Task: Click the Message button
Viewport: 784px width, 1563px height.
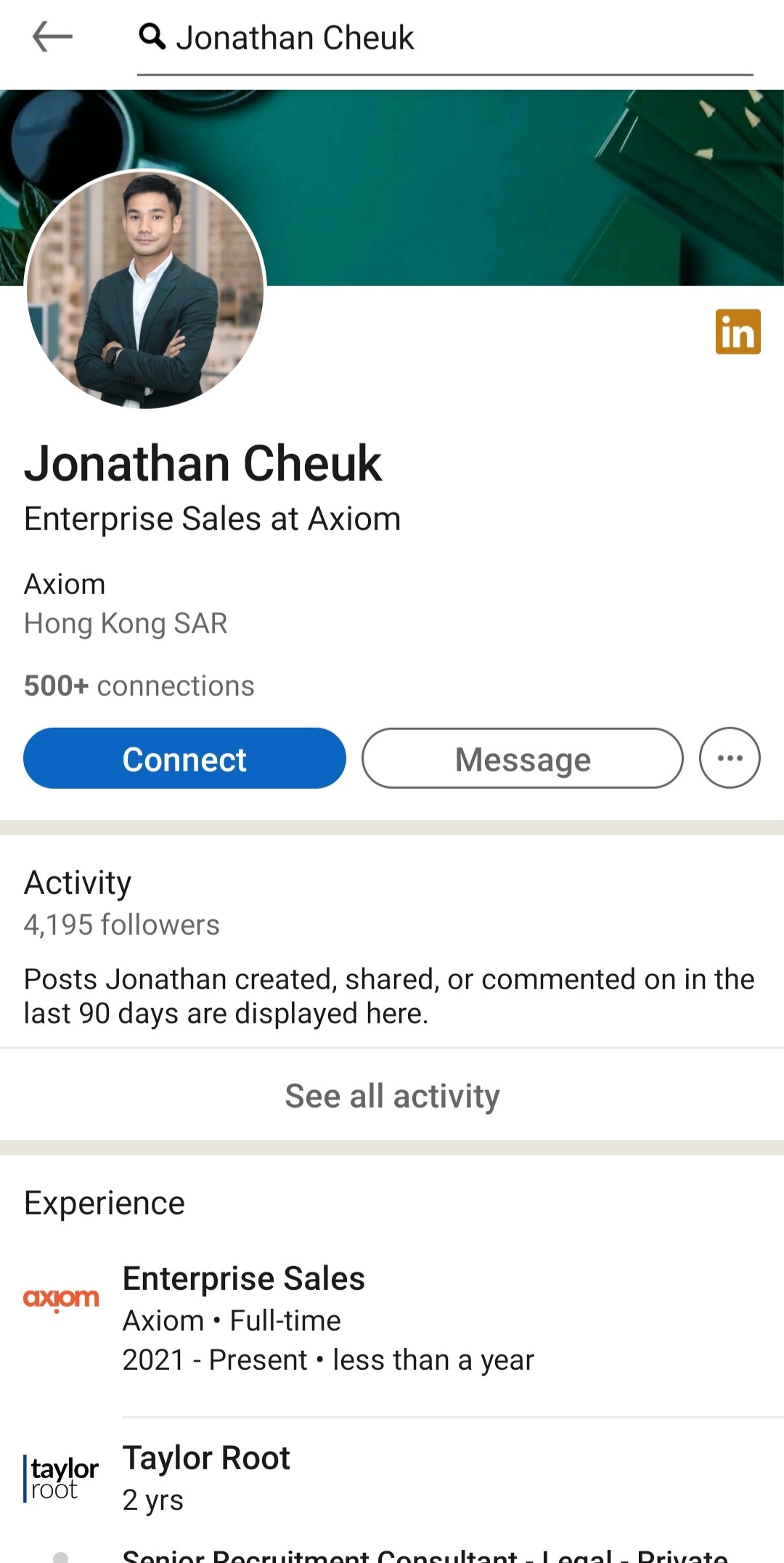Action: pyautogui.click(x=523, y=758)
